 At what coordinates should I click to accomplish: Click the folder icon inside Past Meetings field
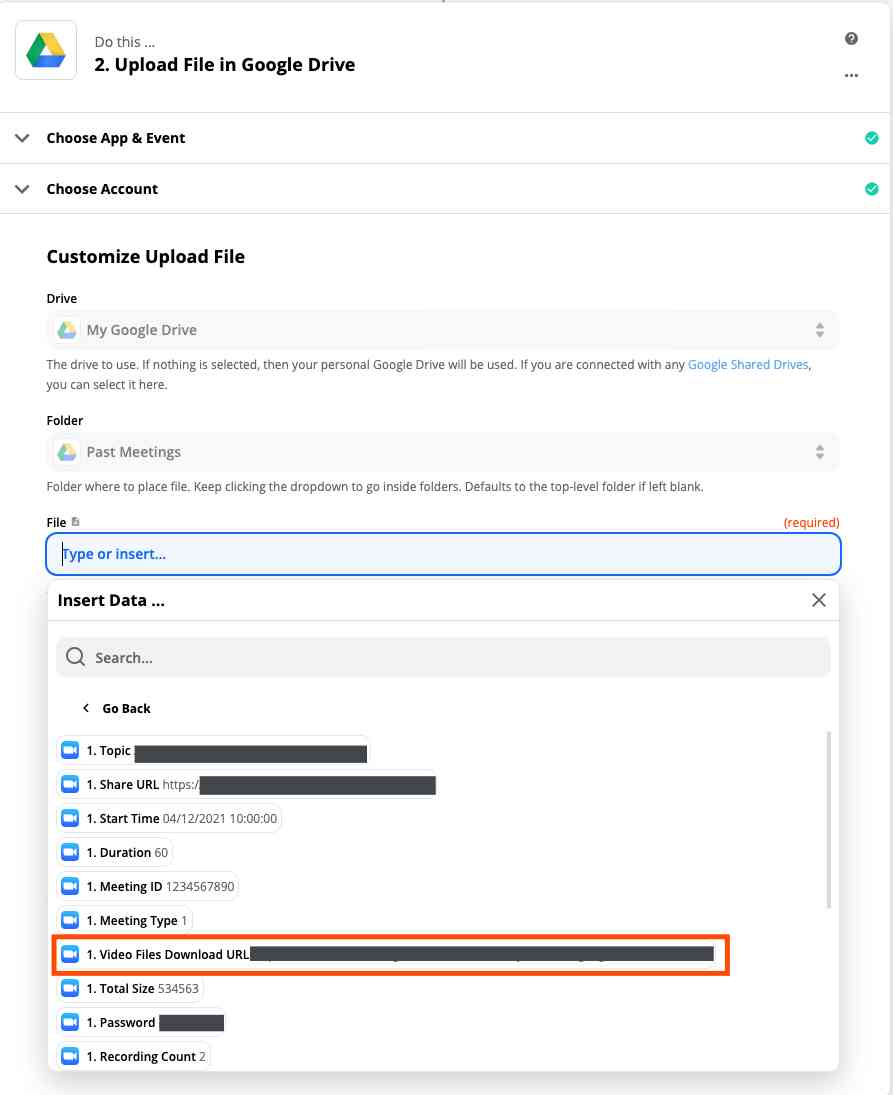click(66, 451)
